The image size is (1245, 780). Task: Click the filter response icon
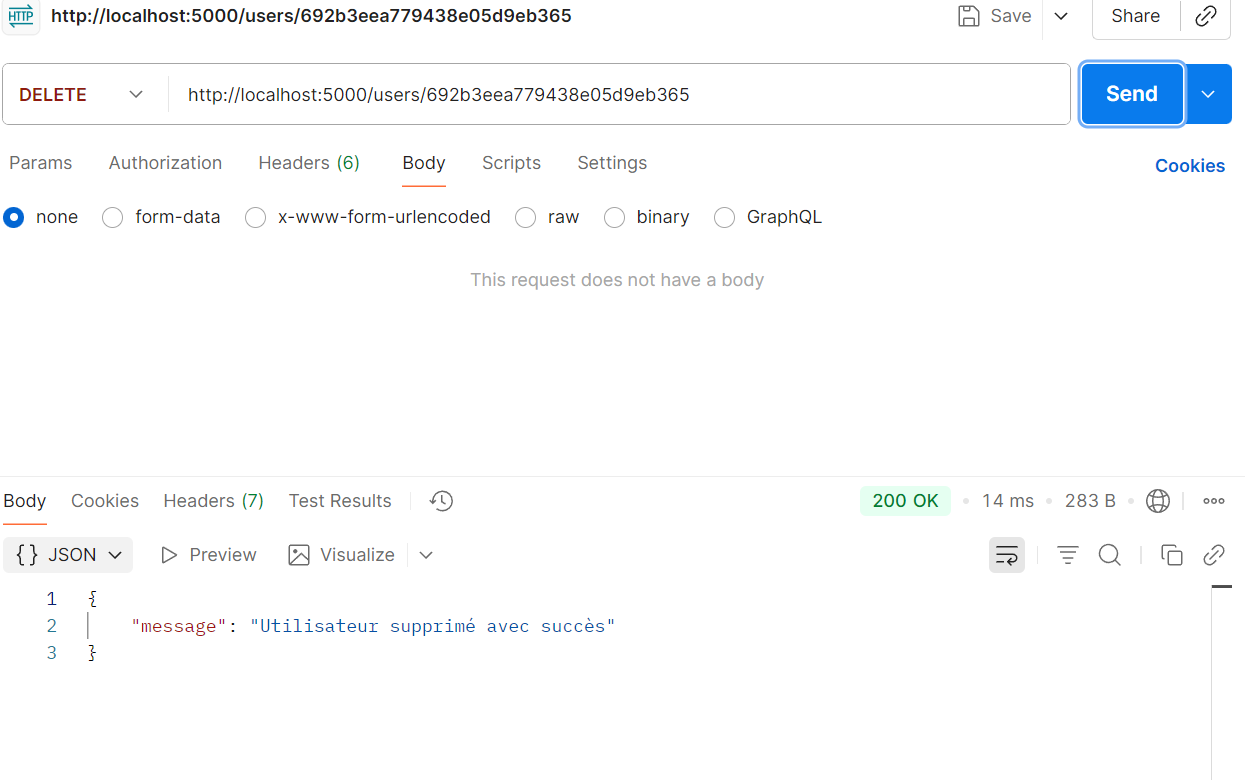coord(1068,555)
